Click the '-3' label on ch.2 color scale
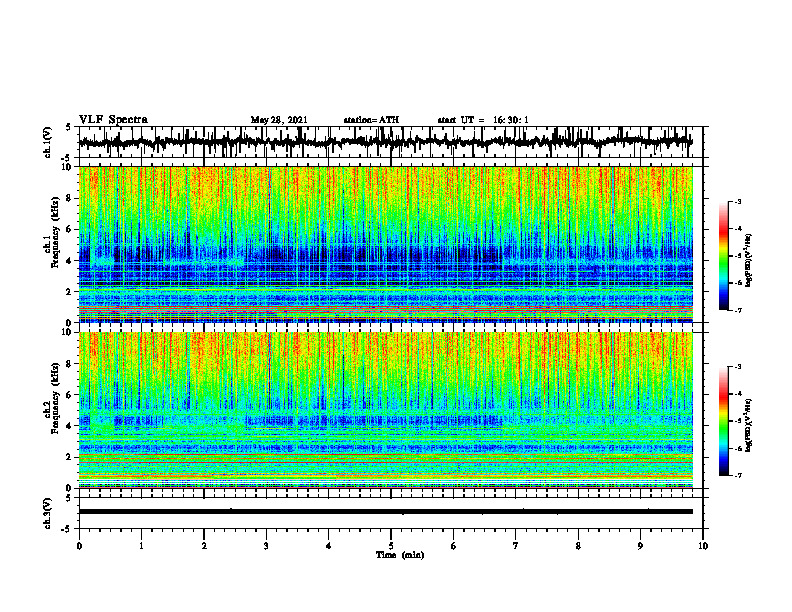Screen dimensions: 792x612 (x=738, y=367)
